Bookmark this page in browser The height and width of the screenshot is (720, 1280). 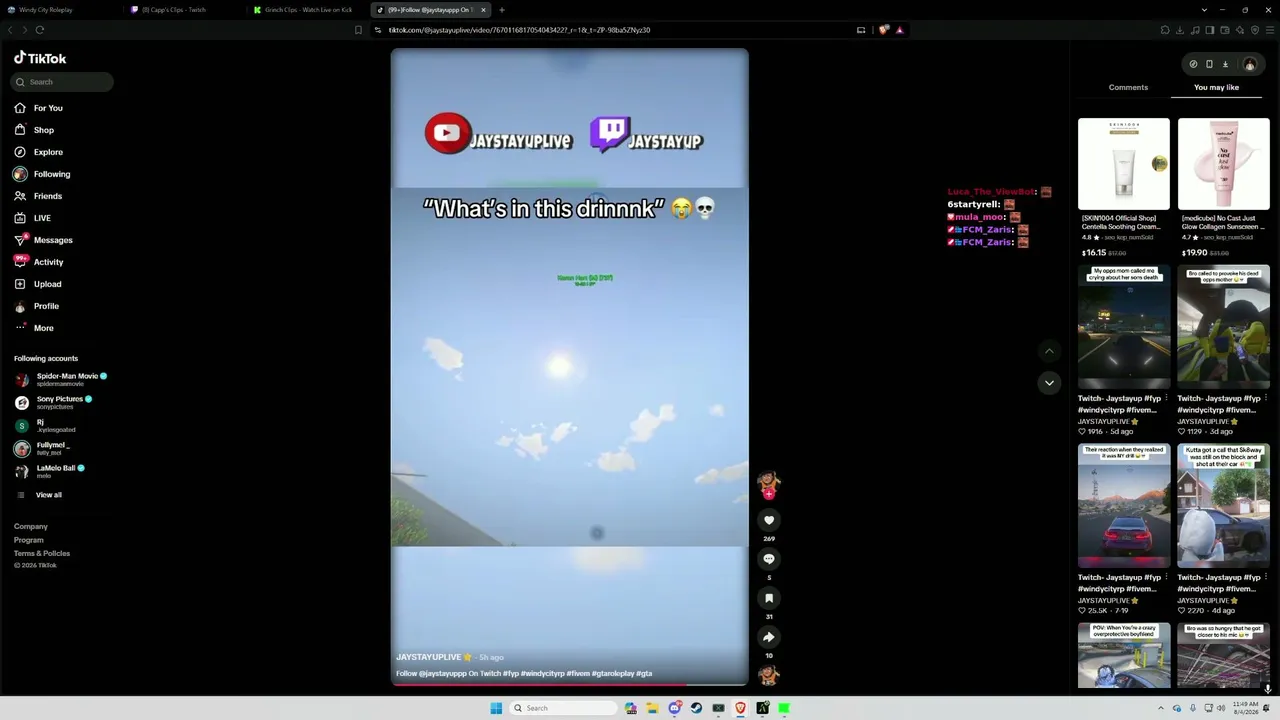point(358,30)
